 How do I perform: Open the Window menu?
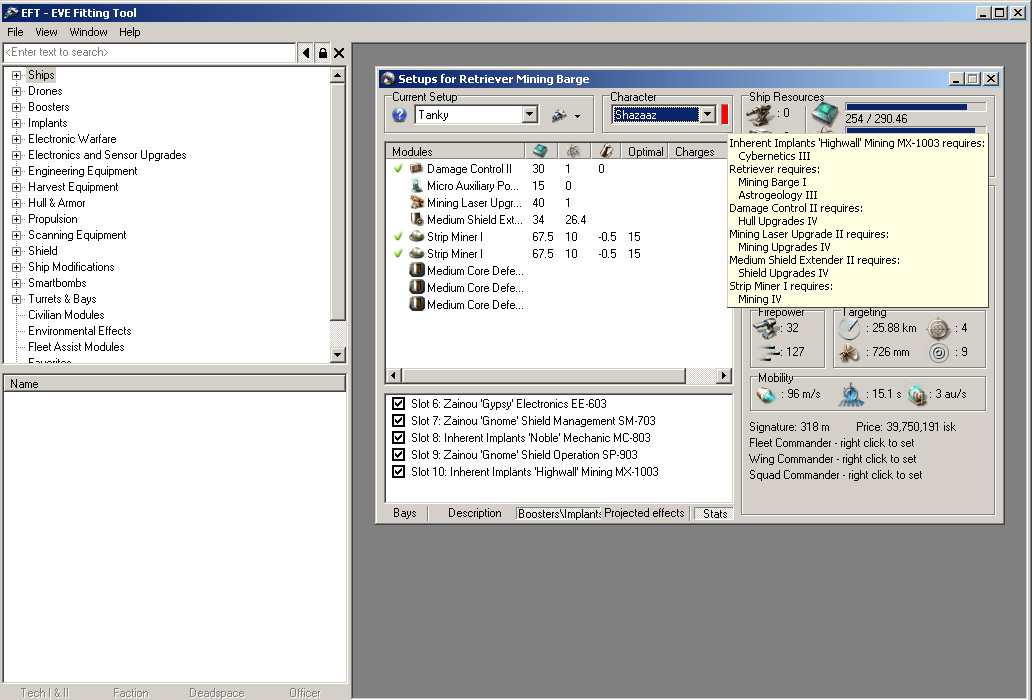pyautogui.click(x=88, y=32)
